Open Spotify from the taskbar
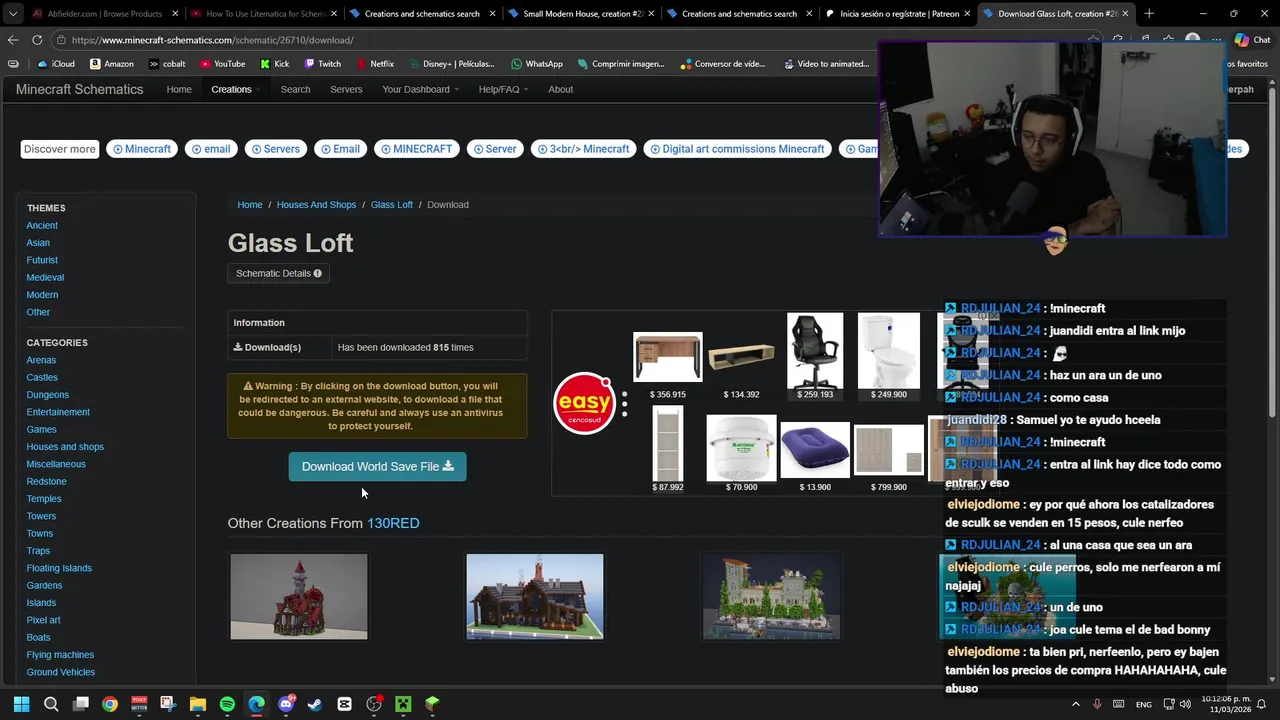 (227, 704)
